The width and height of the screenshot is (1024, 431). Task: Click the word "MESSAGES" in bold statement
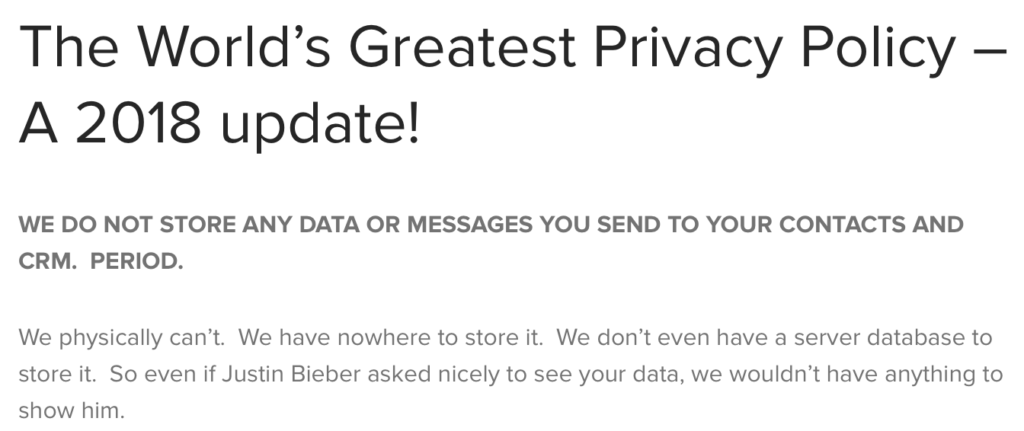tap(470, 225)
